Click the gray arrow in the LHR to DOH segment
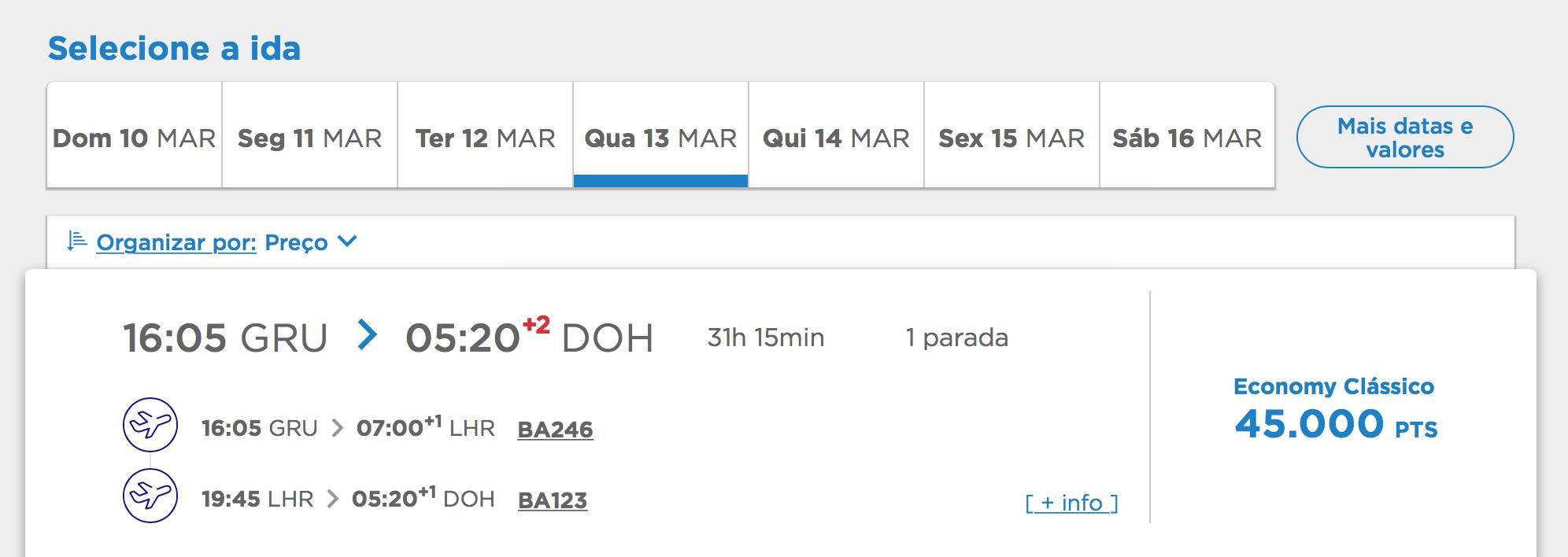The image size is (1568, 557). coord(333,499)
